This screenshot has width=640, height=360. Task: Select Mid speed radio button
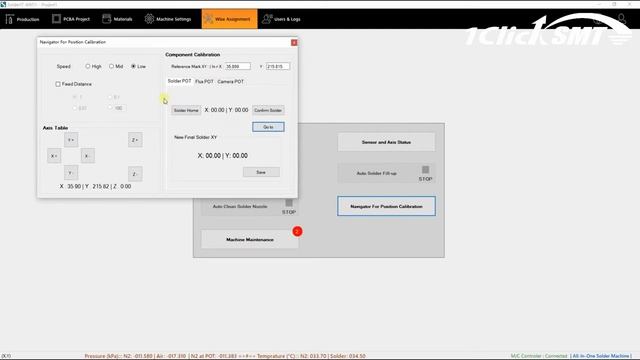[111, 66]
